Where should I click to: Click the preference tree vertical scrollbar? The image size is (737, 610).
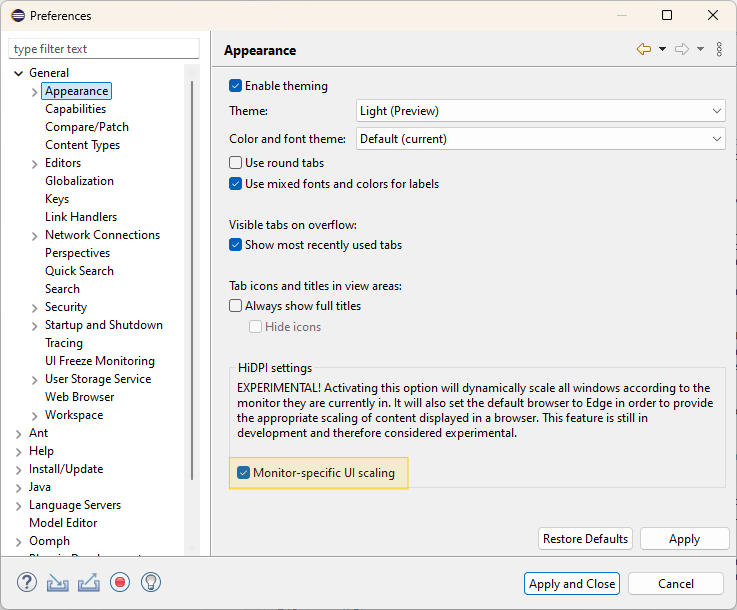(x=192, y=280)
